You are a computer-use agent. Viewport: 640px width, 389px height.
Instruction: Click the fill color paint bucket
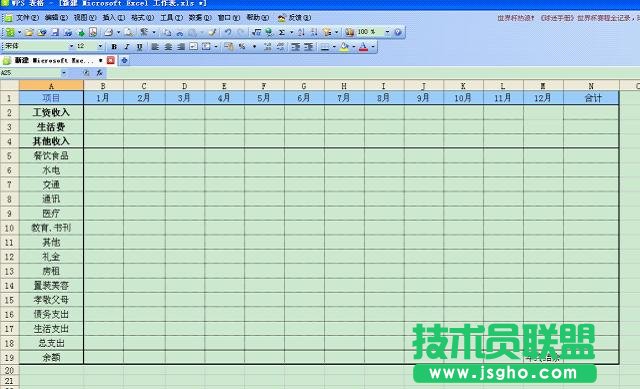tap(344, 47)
